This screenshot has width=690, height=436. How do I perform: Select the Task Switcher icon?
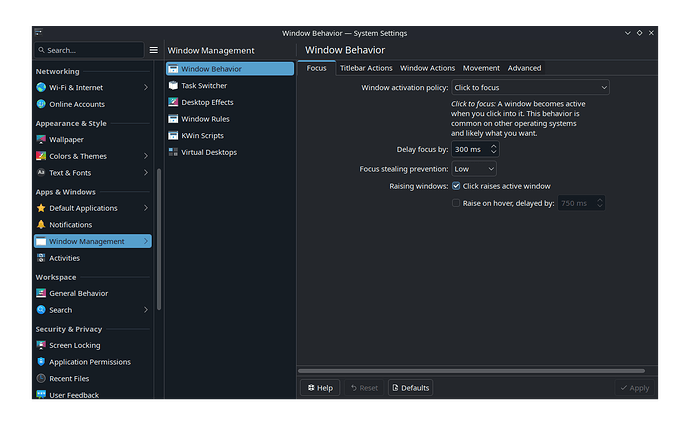point(173,86)
